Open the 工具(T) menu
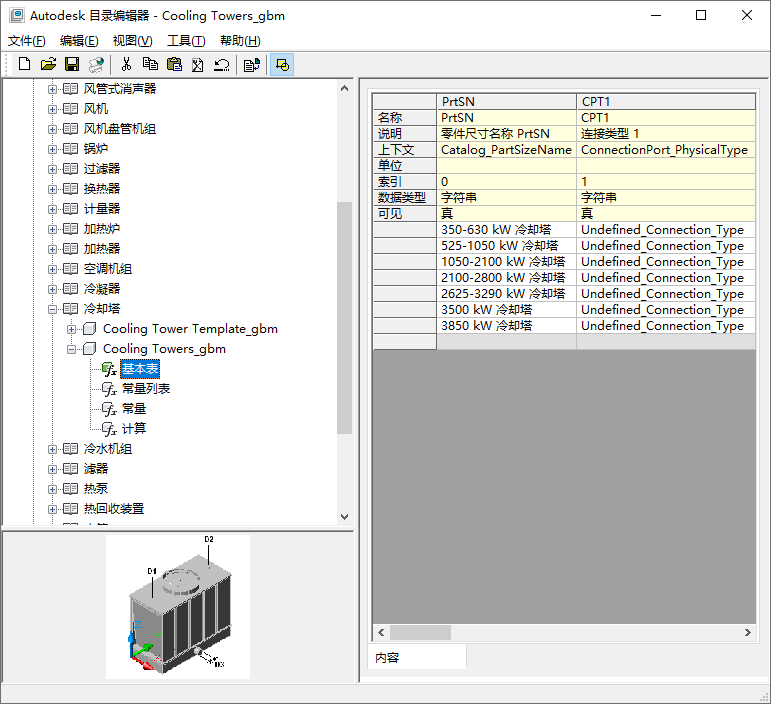 tap(186, 41)
